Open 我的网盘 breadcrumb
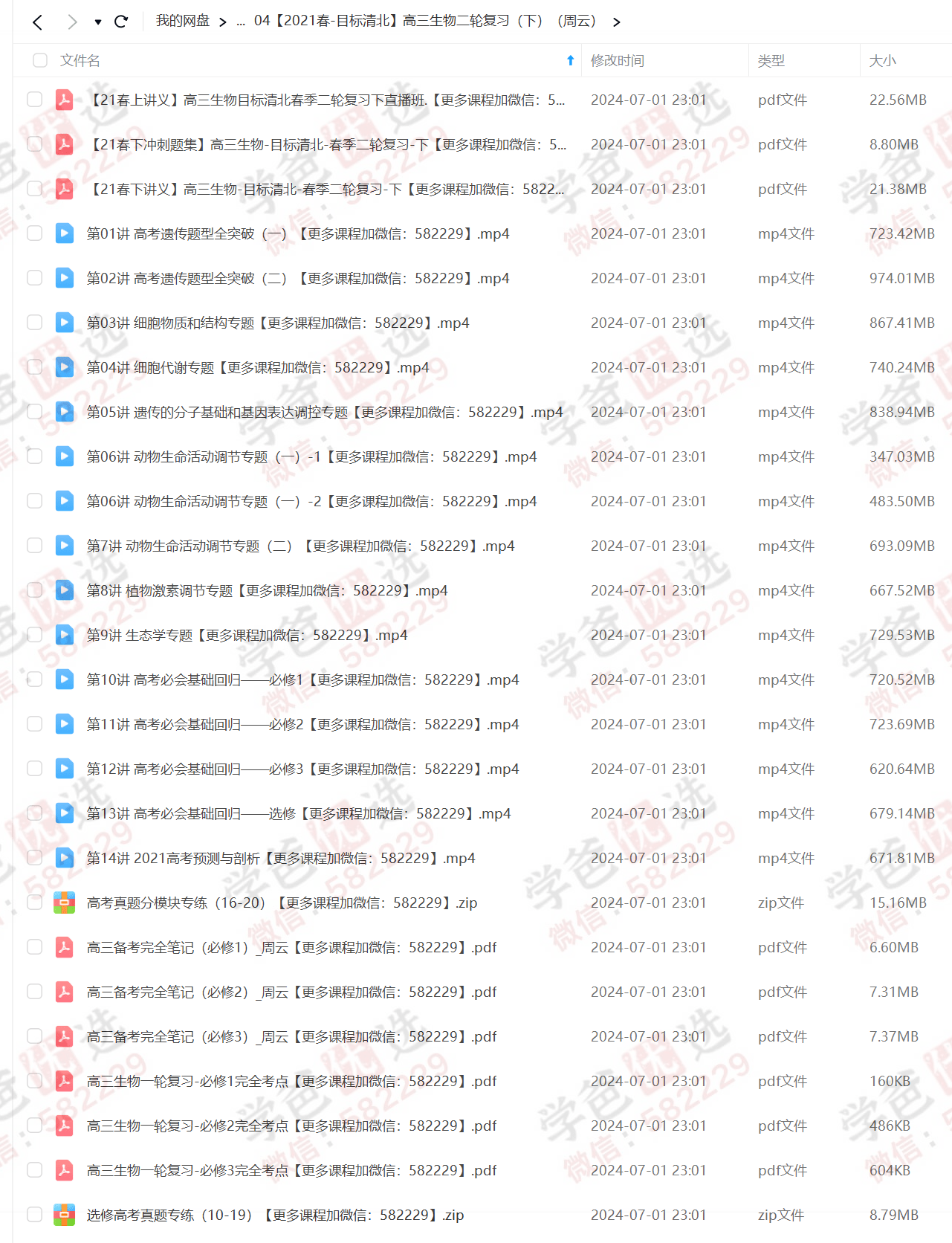 click(x=182, y=21)
